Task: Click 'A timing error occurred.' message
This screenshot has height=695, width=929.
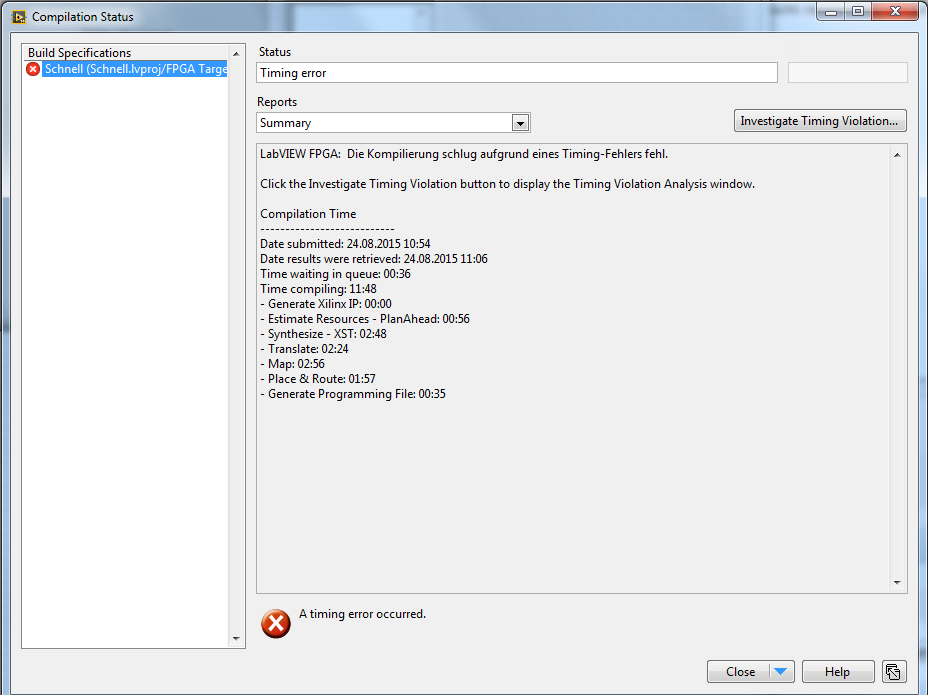Action: (362, 614)
